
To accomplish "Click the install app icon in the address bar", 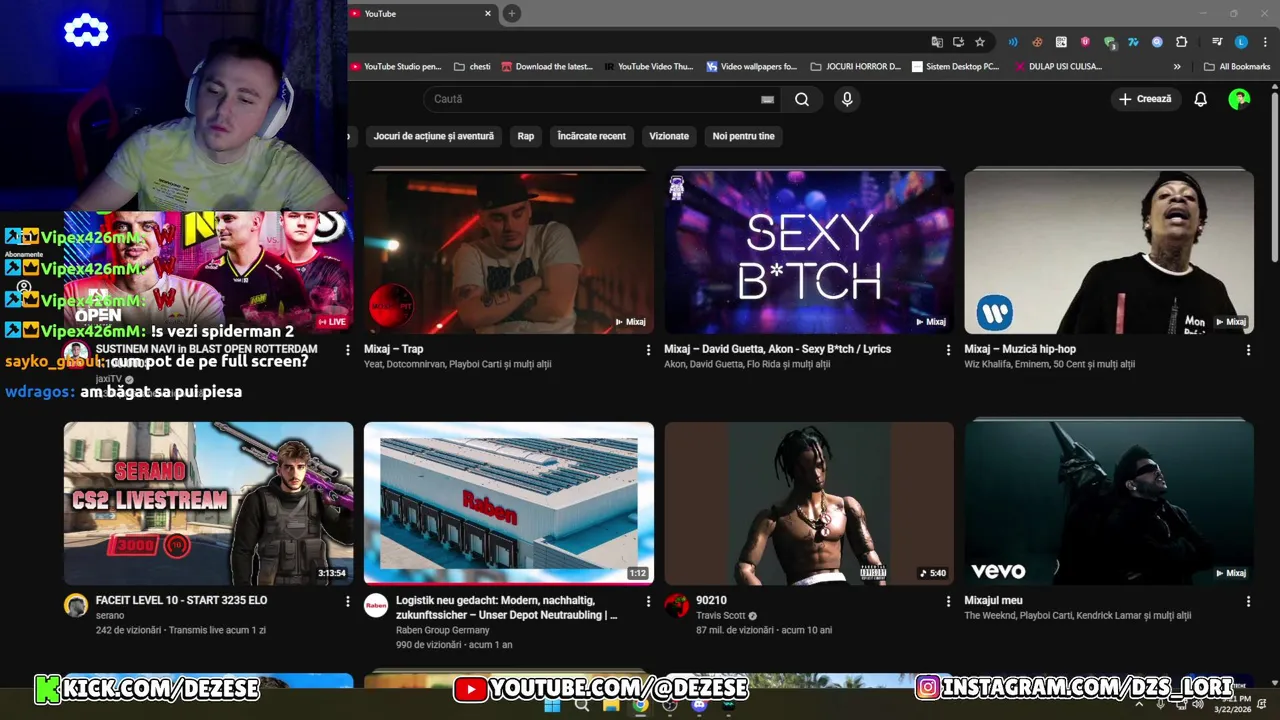I will [958, 42].
